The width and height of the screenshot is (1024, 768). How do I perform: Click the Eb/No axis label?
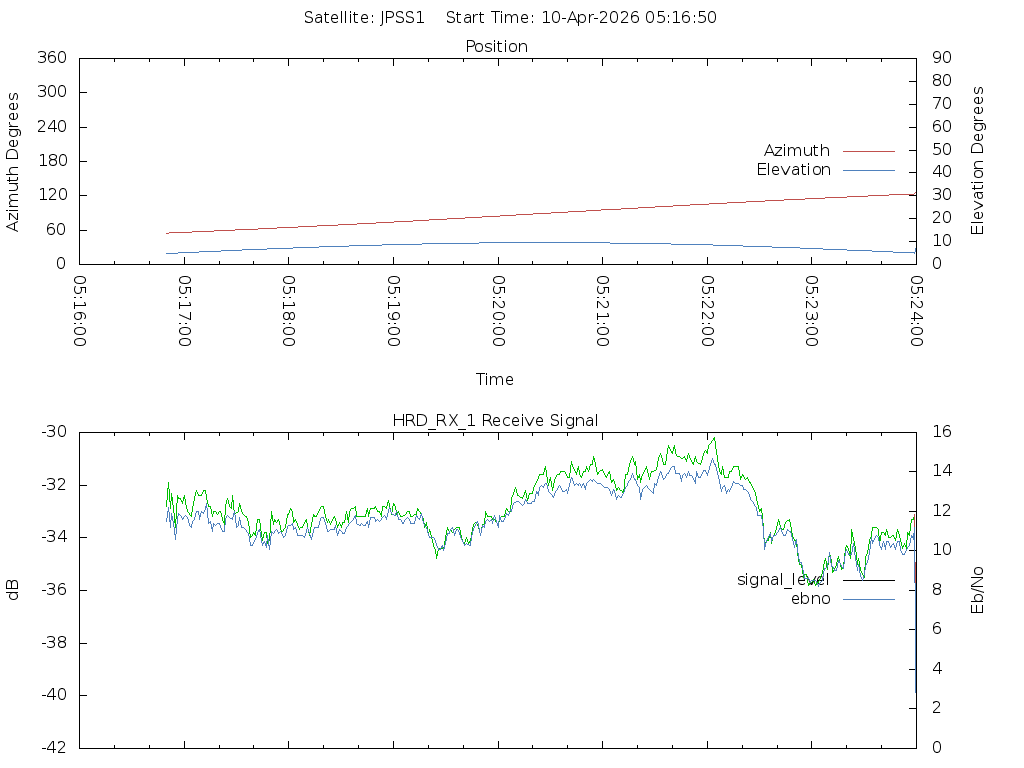pyautogui.click(x=978, y=590)
